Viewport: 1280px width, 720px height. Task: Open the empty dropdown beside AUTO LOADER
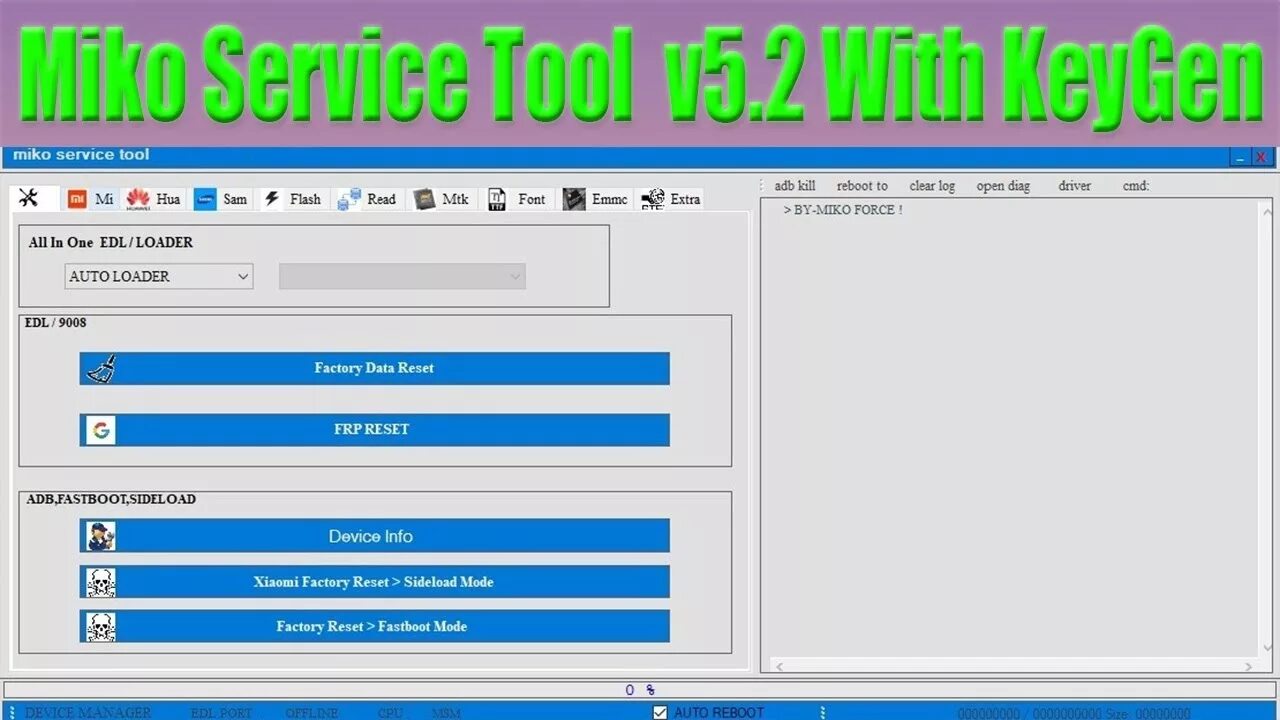click(x=402, y=276)
